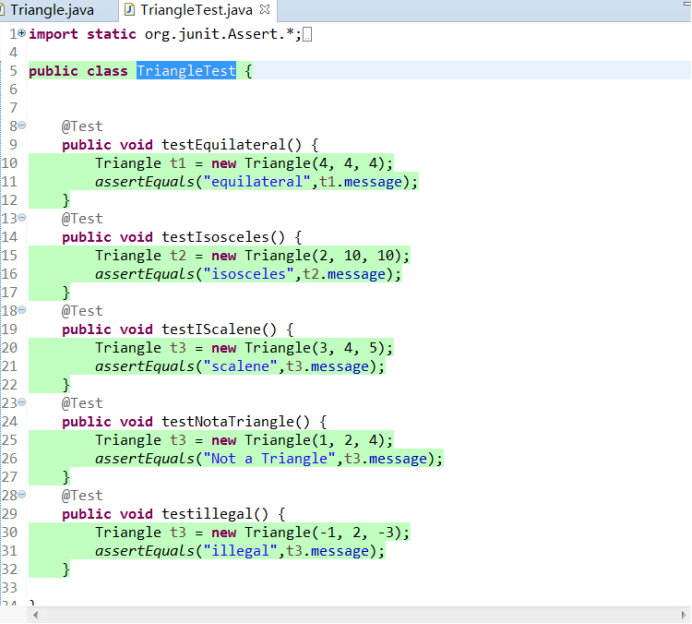Viewport: 692px width, 624px height.
Task: Expand the folded import block at line 1
Action: [x=22, y=34]
